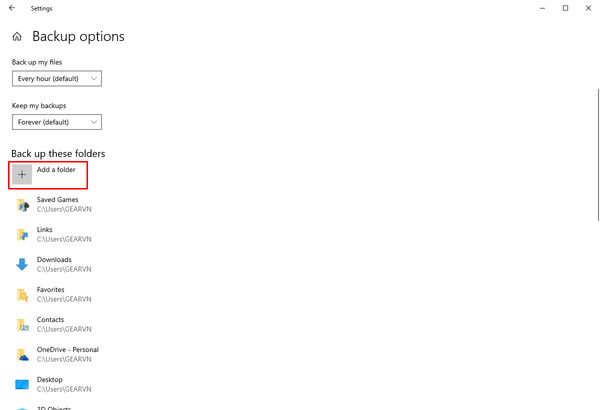The width and height of the screenshot is (600, 410).
Task: Expand chevron next to Every hour (default)
Action: click(x=94, y=78)
